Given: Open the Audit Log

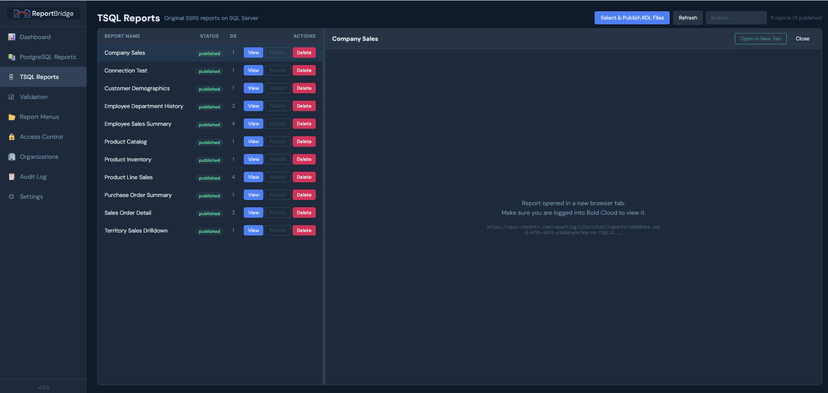Looking at the screenshot, I should pos(43,177).
